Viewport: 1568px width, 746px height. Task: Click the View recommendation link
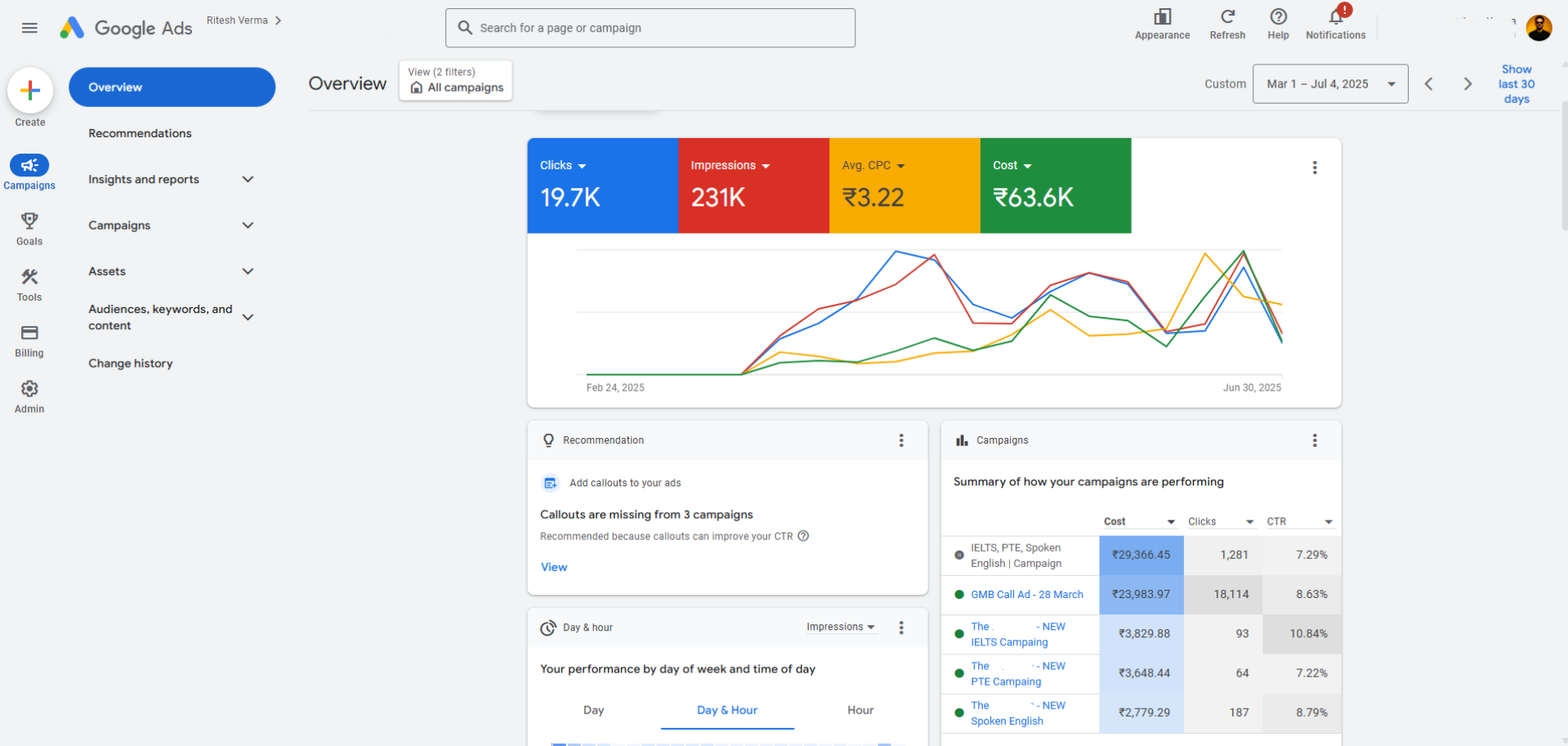[x=554, y=567]
